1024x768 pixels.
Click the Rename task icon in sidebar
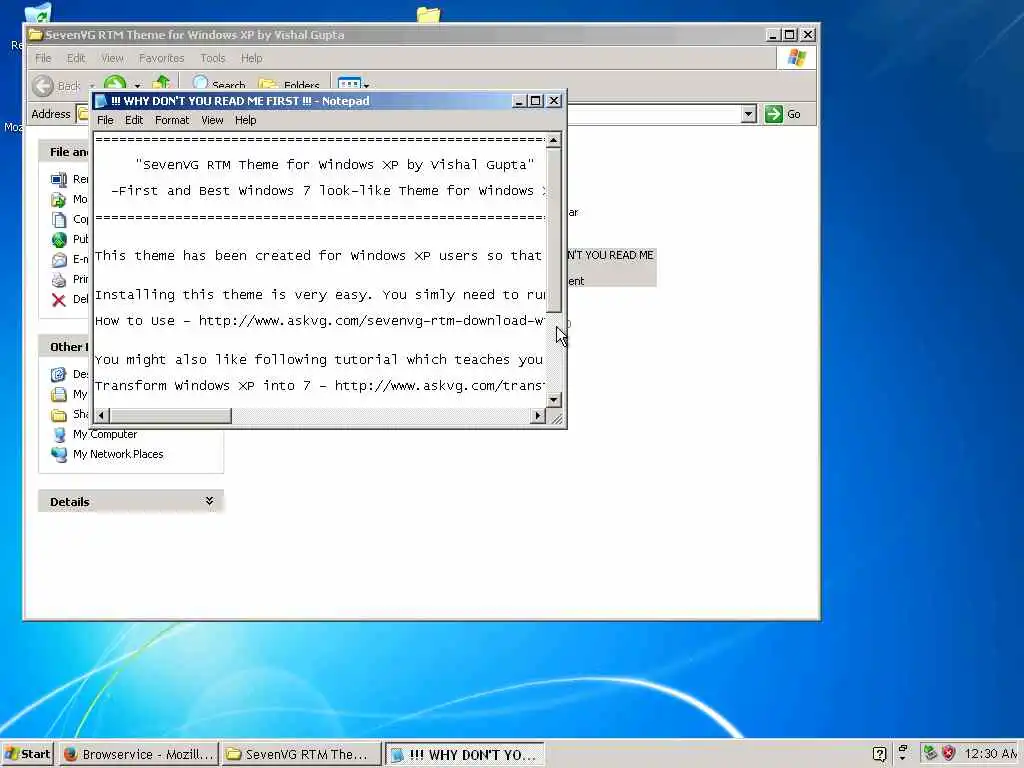59,180
